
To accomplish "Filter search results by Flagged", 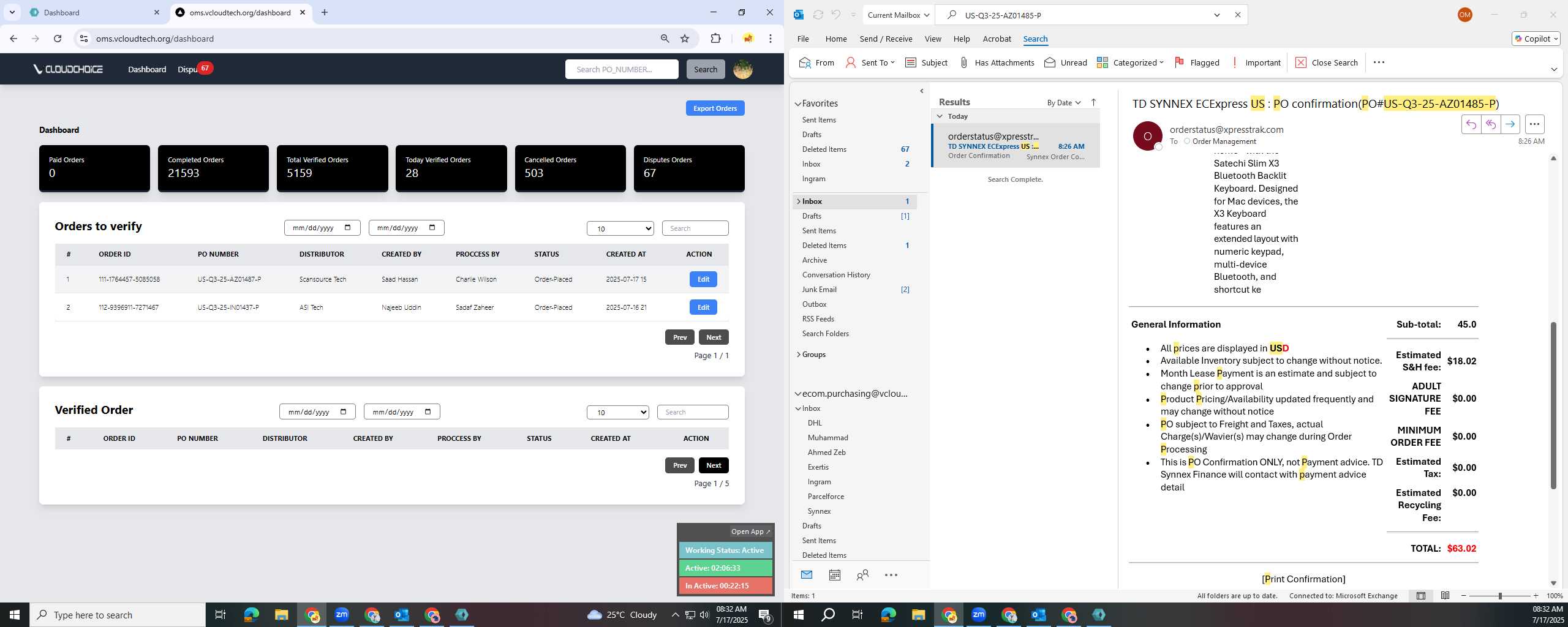I will point(1197,62).
